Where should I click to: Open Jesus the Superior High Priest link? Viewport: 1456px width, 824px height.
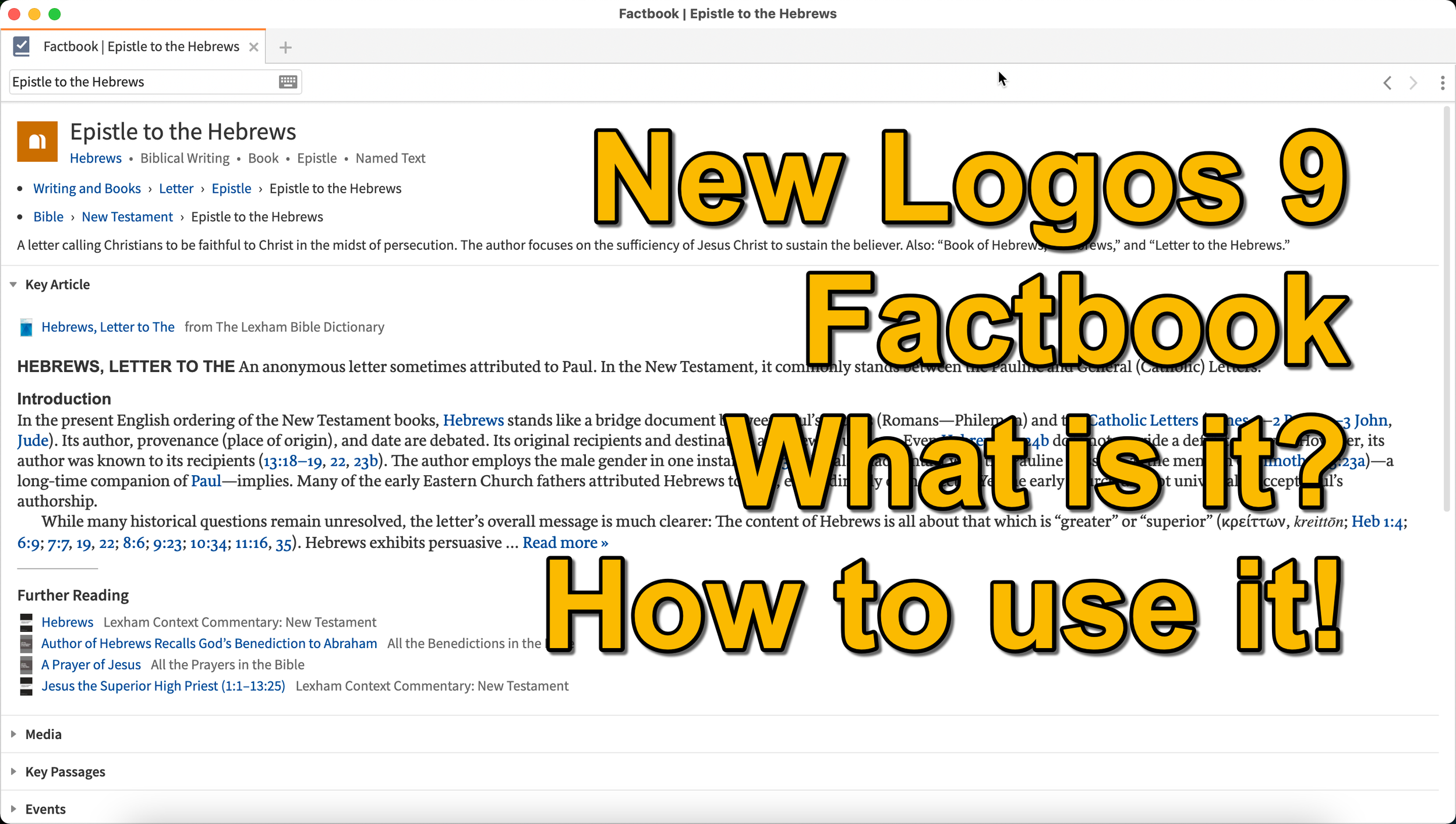[x=163, y=686]
